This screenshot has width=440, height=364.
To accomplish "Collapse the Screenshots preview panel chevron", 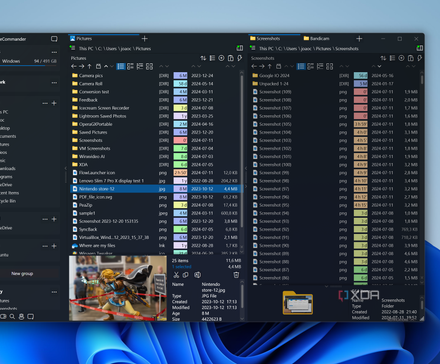I will click(x=326, y=286).
